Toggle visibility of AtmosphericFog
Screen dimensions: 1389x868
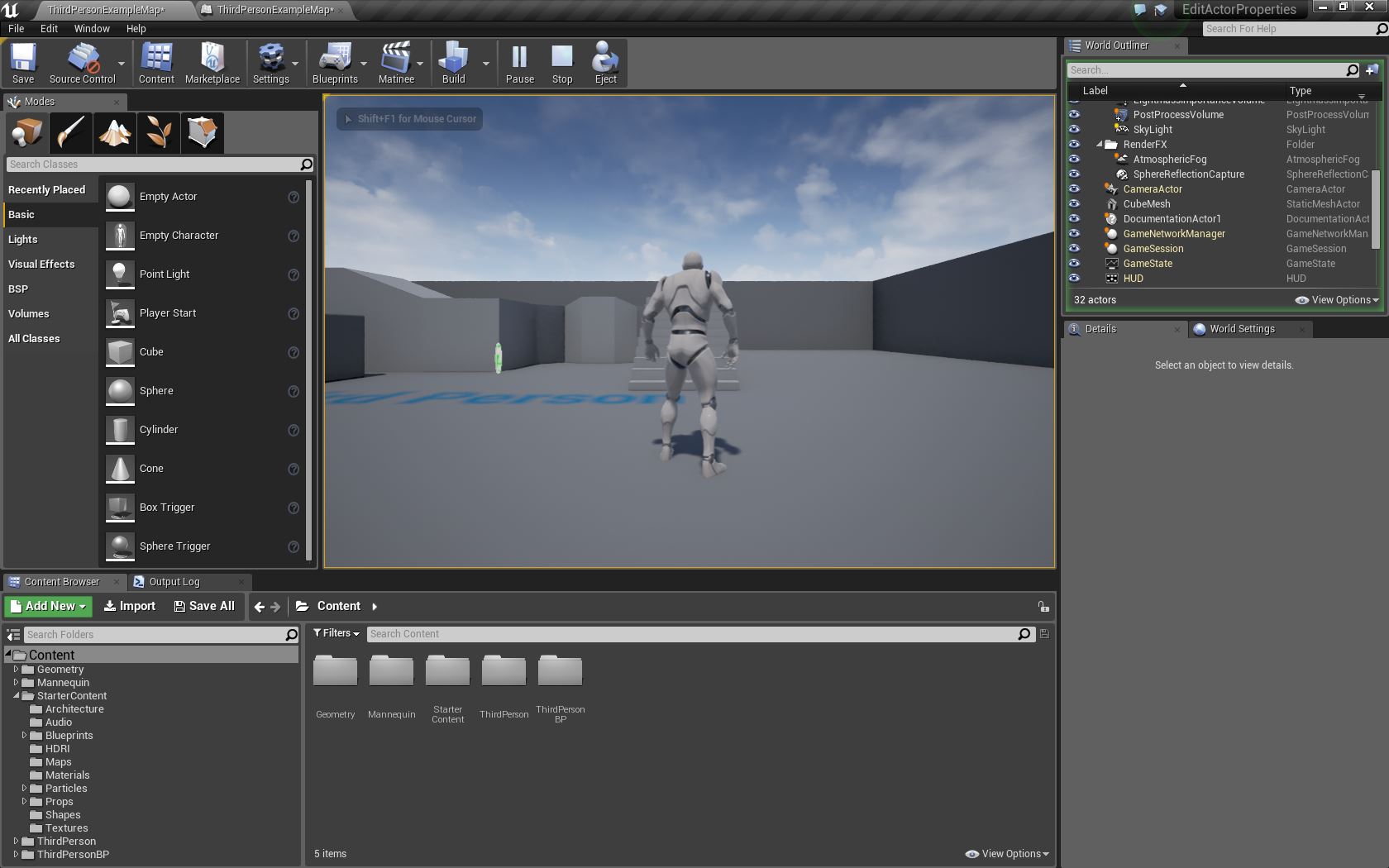[1074, 160]
